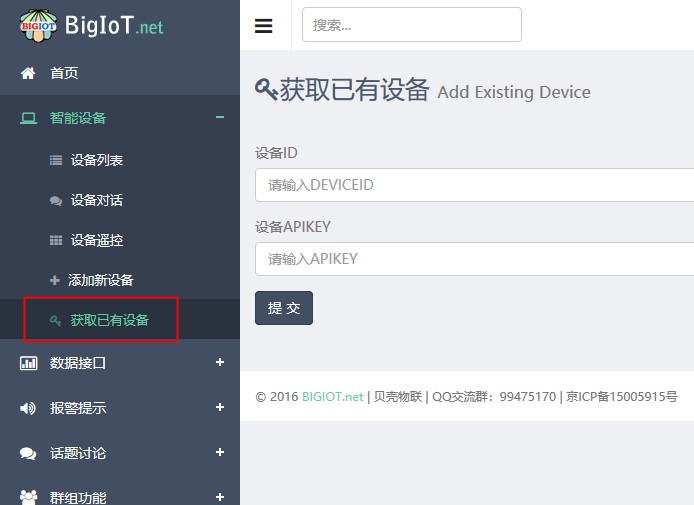The width and height of the screenshot is (694, 505).
Task: Click the home icon beside 首页
Action: pos(28,73)
